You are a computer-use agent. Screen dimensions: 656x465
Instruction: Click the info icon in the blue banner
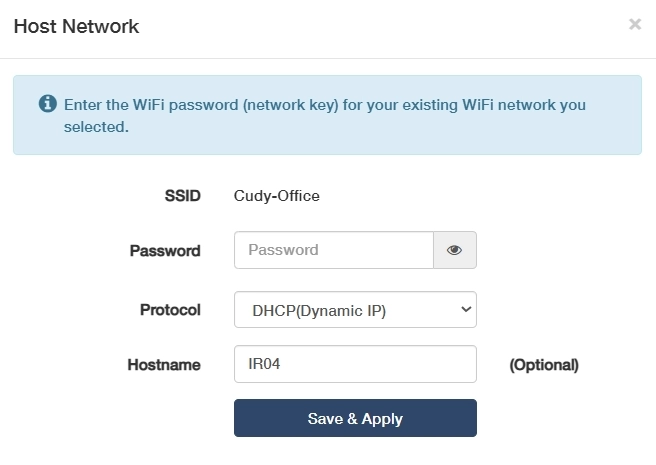click(x=47, y=104)
